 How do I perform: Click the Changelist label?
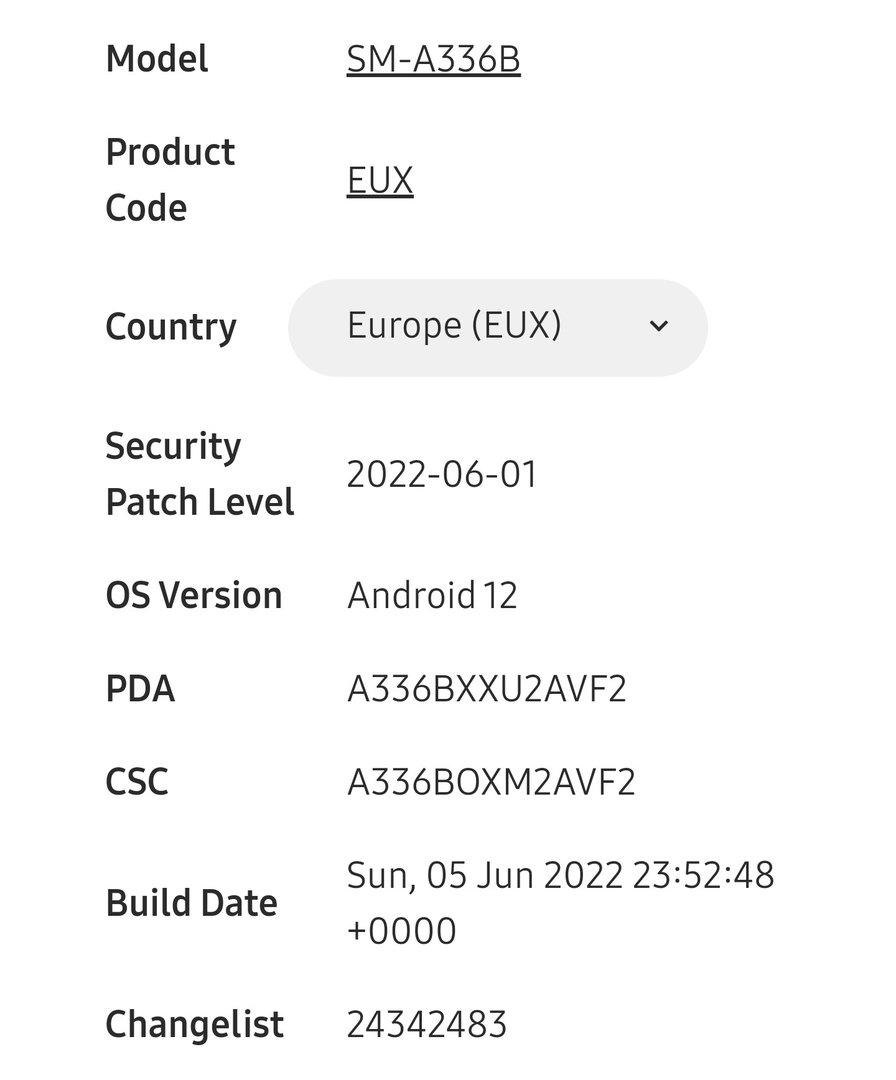(x=194, y=1024)
